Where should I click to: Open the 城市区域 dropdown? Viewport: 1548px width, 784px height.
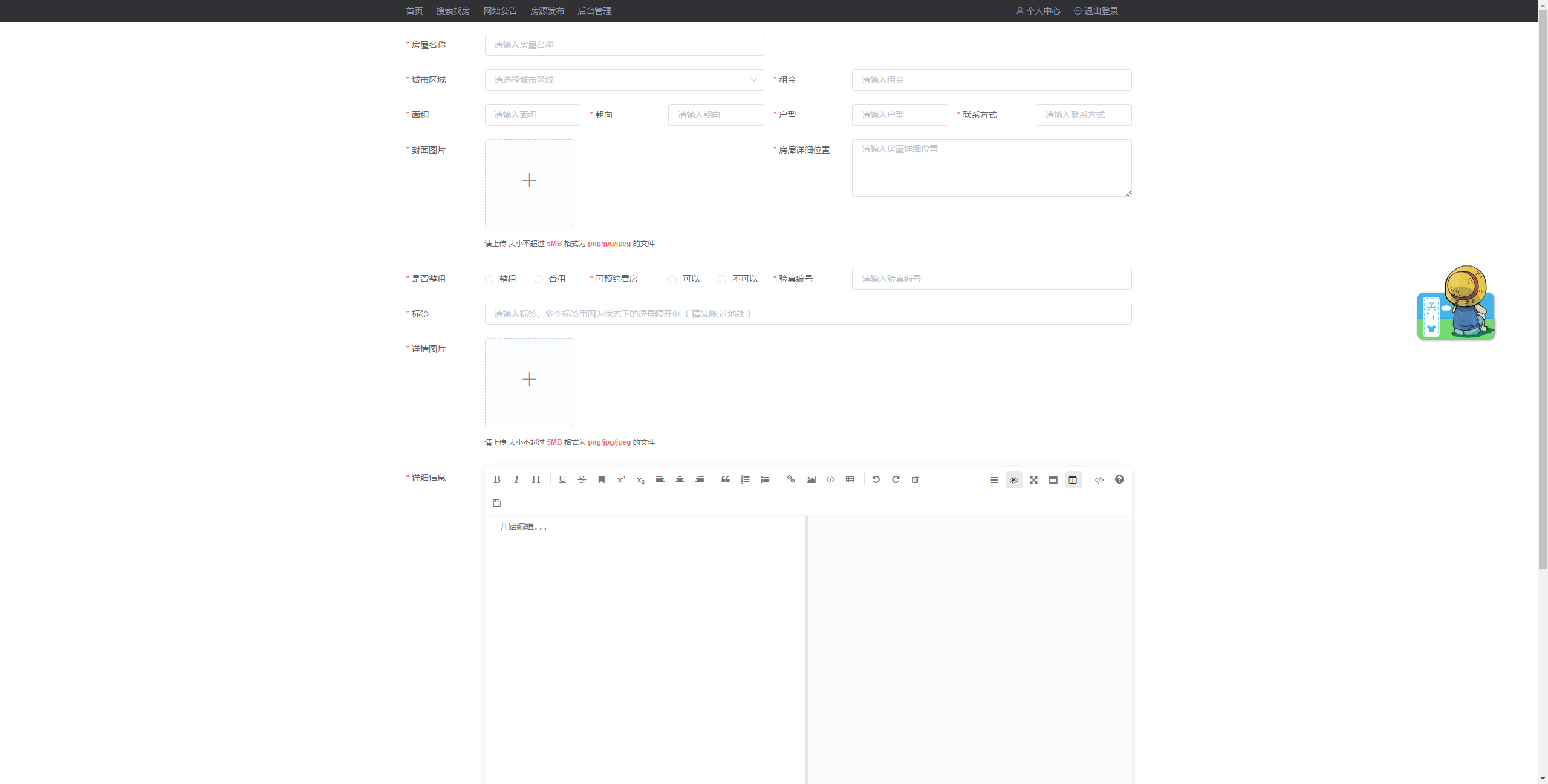tap(624, 80)
